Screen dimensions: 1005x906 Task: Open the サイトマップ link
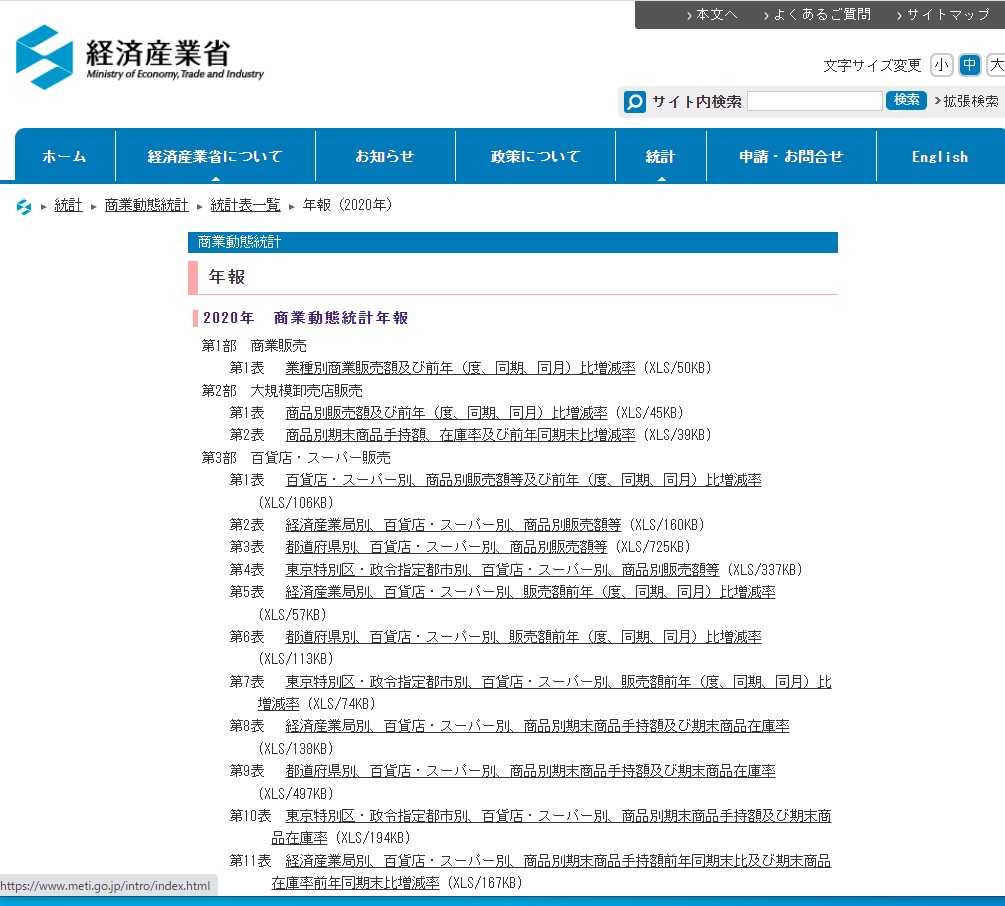[947, 14]
